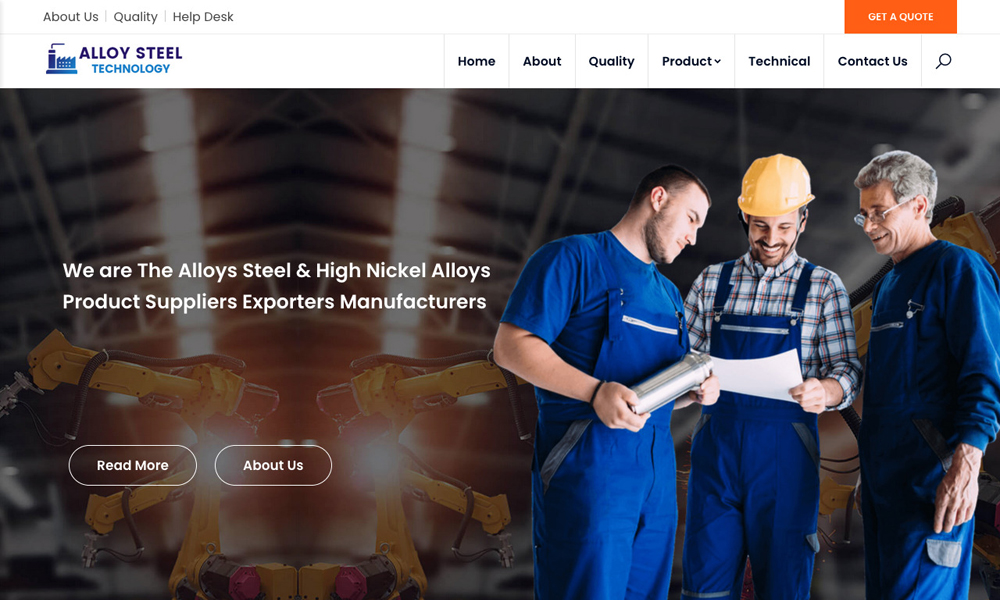Click the Alloy Steel Technology logo
Image resolution: width=1000 pixels, height=600 pixels.
click(114, 59)
